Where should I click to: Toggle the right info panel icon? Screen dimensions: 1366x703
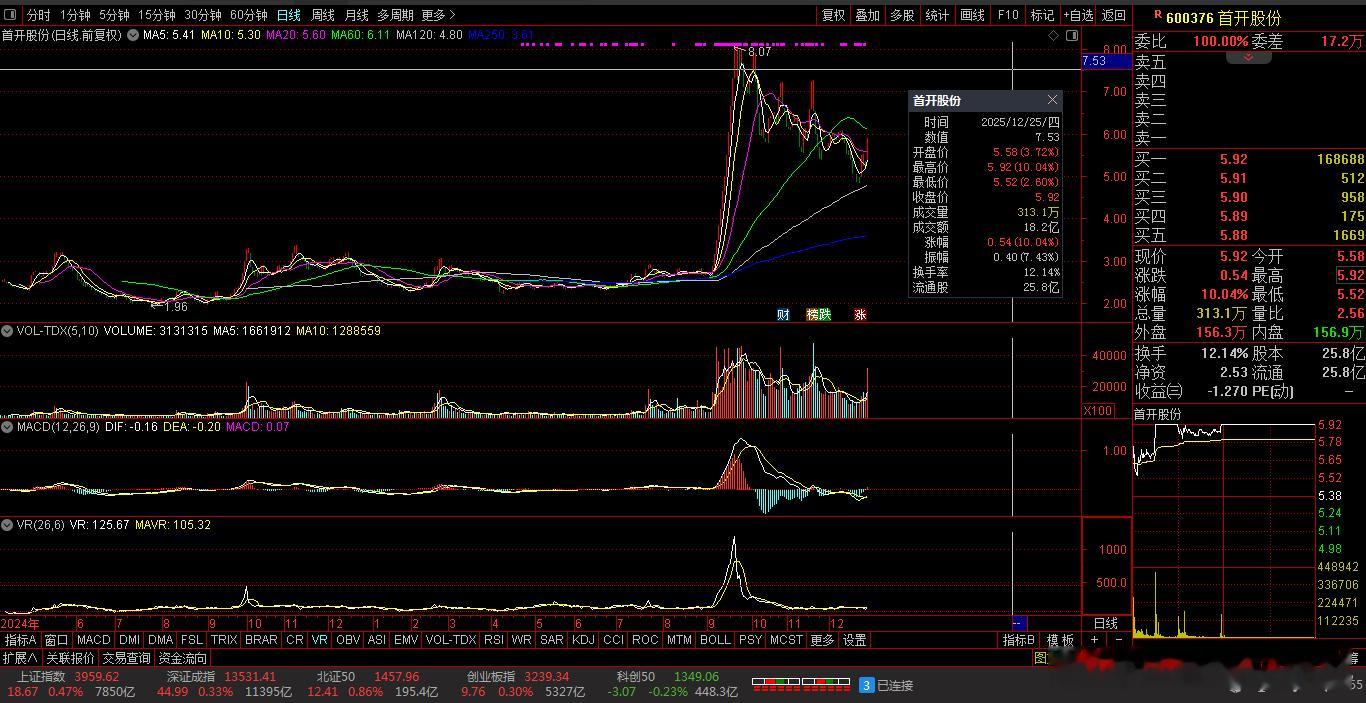1072,35
